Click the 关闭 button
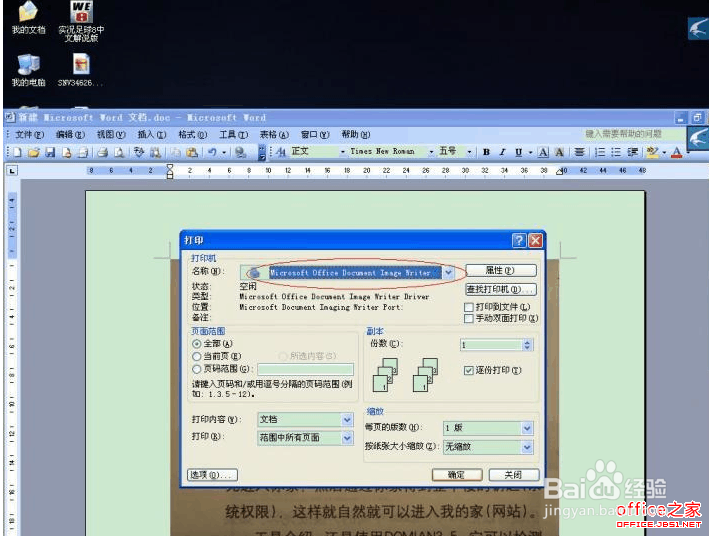The image size is (709, 536). click(x=514, y=475)
